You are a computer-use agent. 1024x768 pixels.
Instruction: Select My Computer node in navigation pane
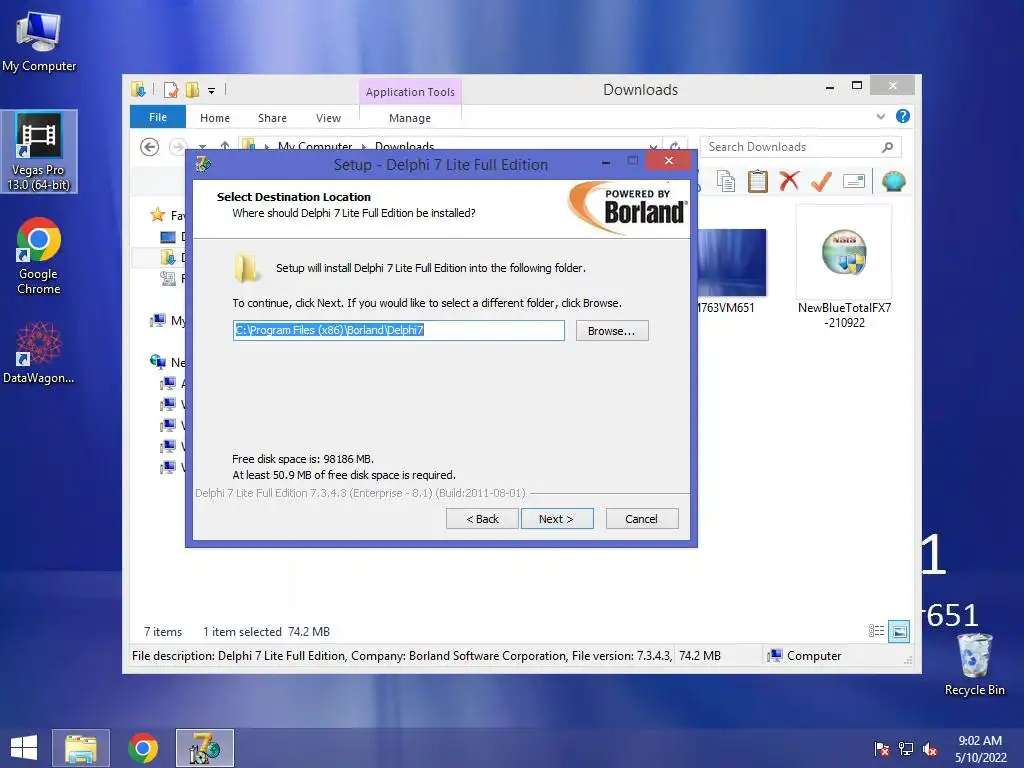[x=167, y=321]
